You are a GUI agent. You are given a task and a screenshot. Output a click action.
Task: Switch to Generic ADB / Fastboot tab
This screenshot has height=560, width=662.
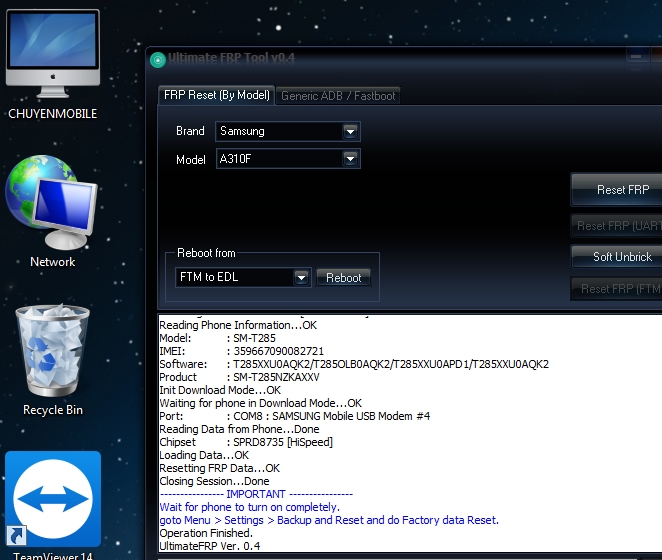338,96
